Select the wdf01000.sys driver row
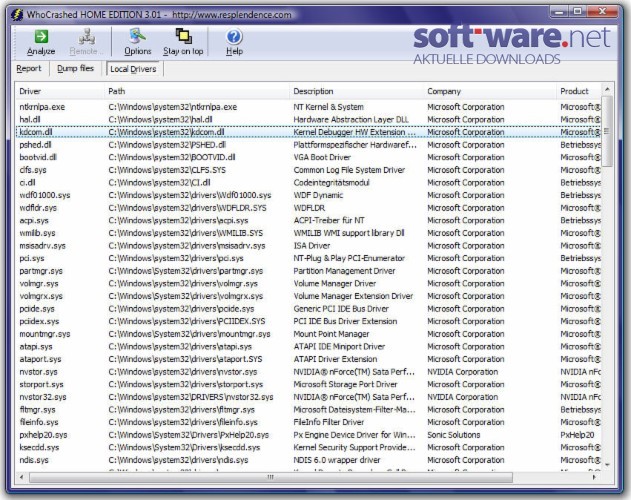Image resolution: width=631 pixels, height=500 pixels. point(308,195)
